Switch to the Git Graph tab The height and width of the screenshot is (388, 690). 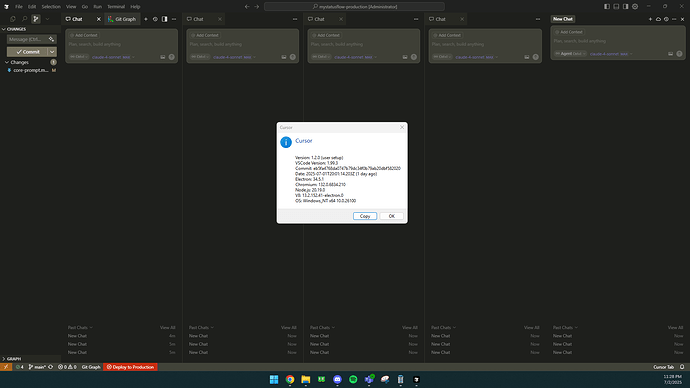tap(122, 19)
